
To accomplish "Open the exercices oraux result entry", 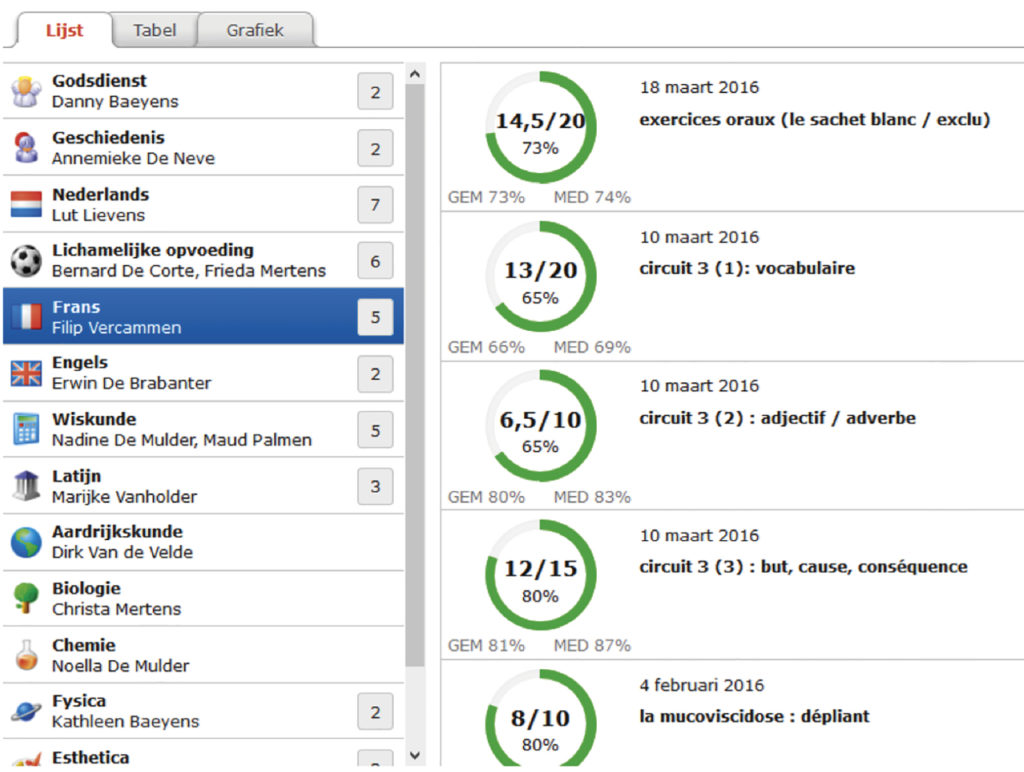I will point(814,120).
